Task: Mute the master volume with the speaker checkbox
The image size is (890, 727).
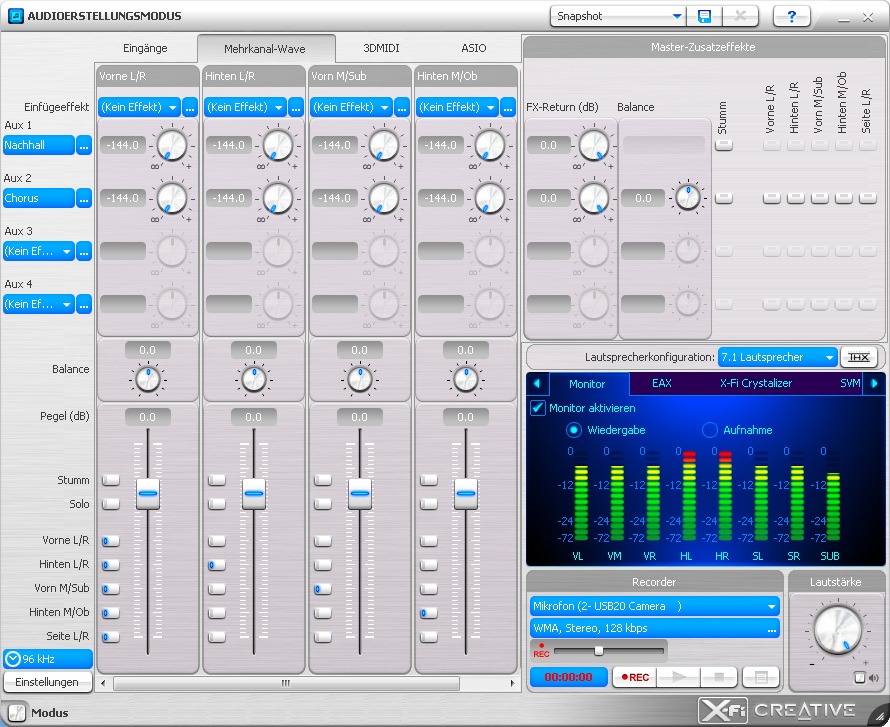Action: [859, 677]
